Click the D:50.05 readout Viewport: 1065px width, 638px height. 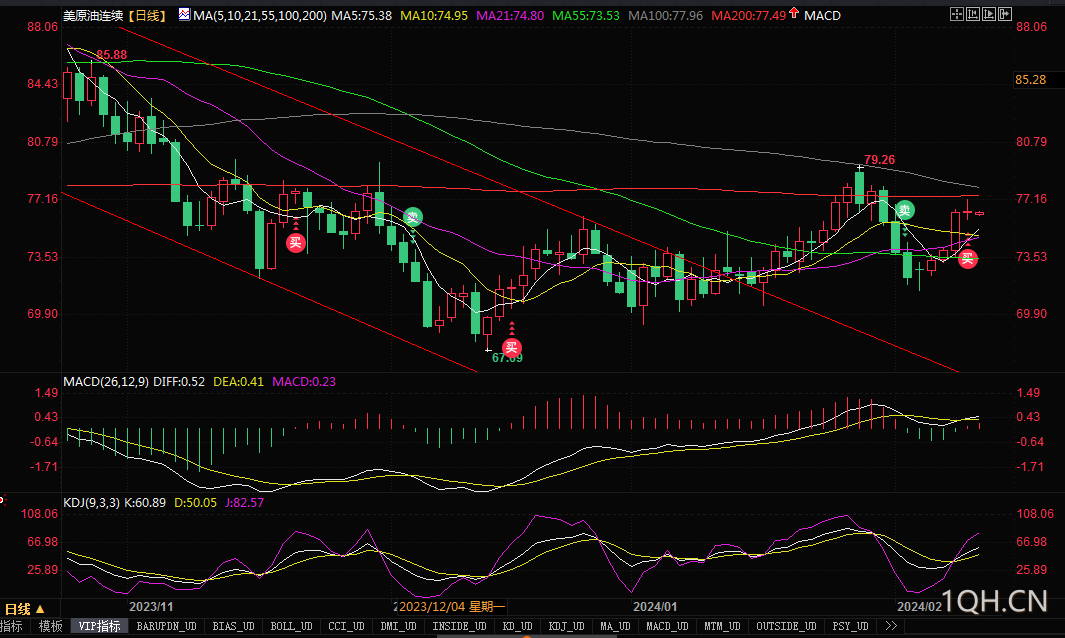[196, 502]
